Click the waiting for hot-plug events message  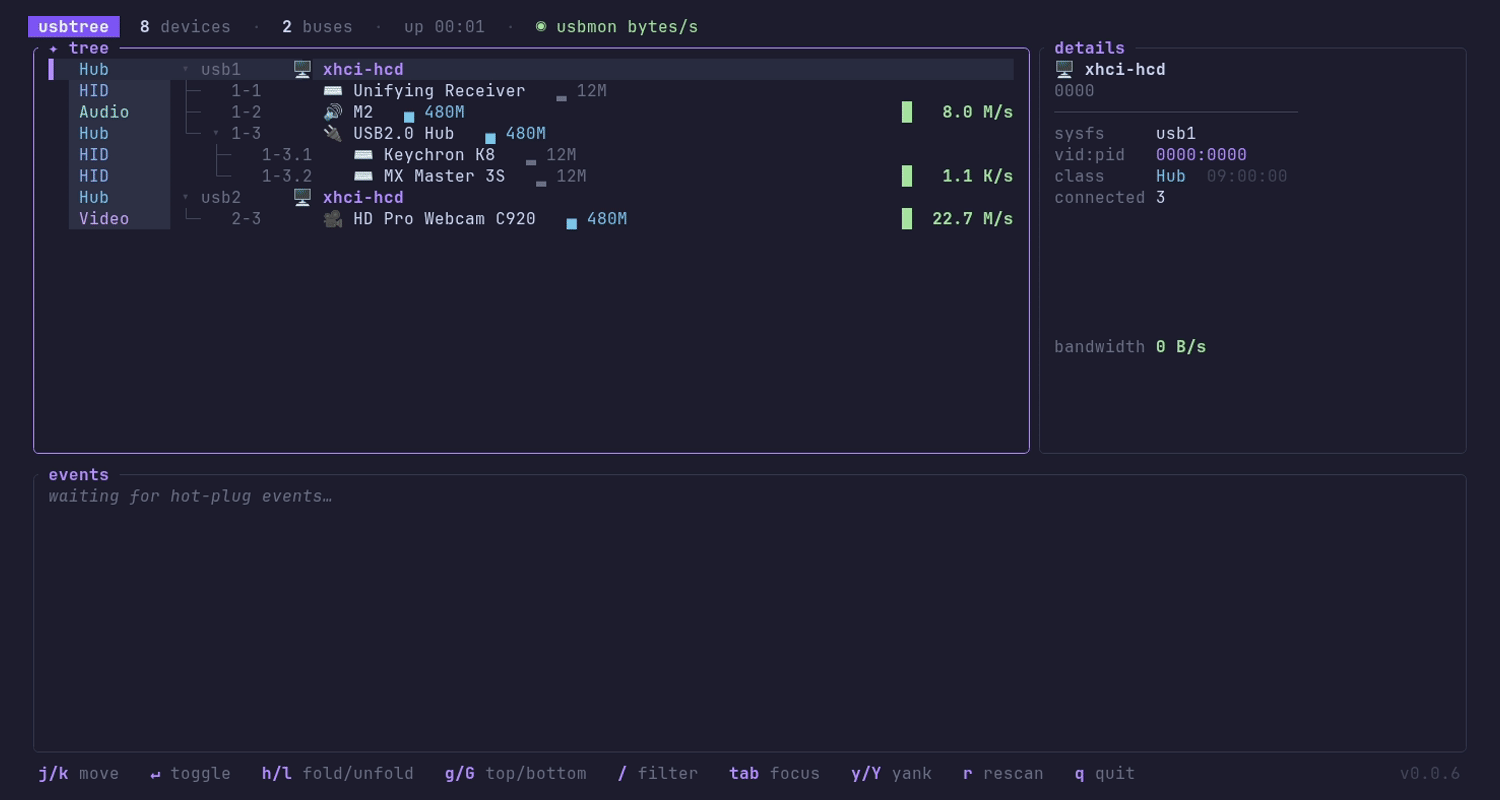[190, 496]
